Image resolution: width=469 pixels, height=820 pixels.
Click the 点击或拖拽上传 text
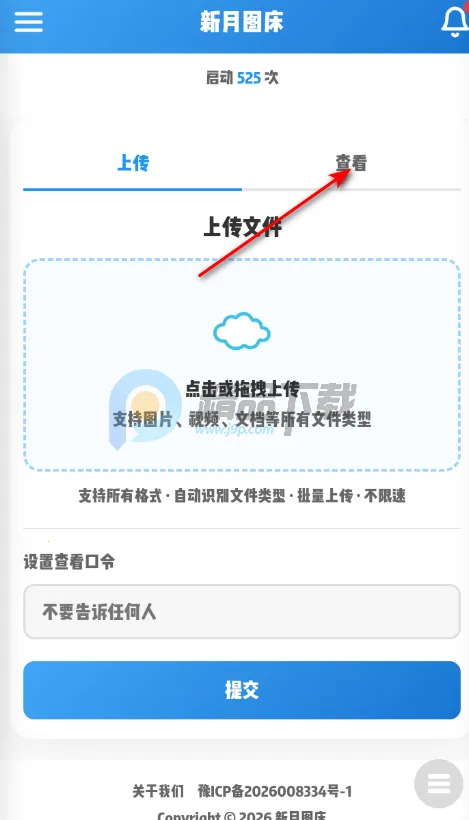242,389
